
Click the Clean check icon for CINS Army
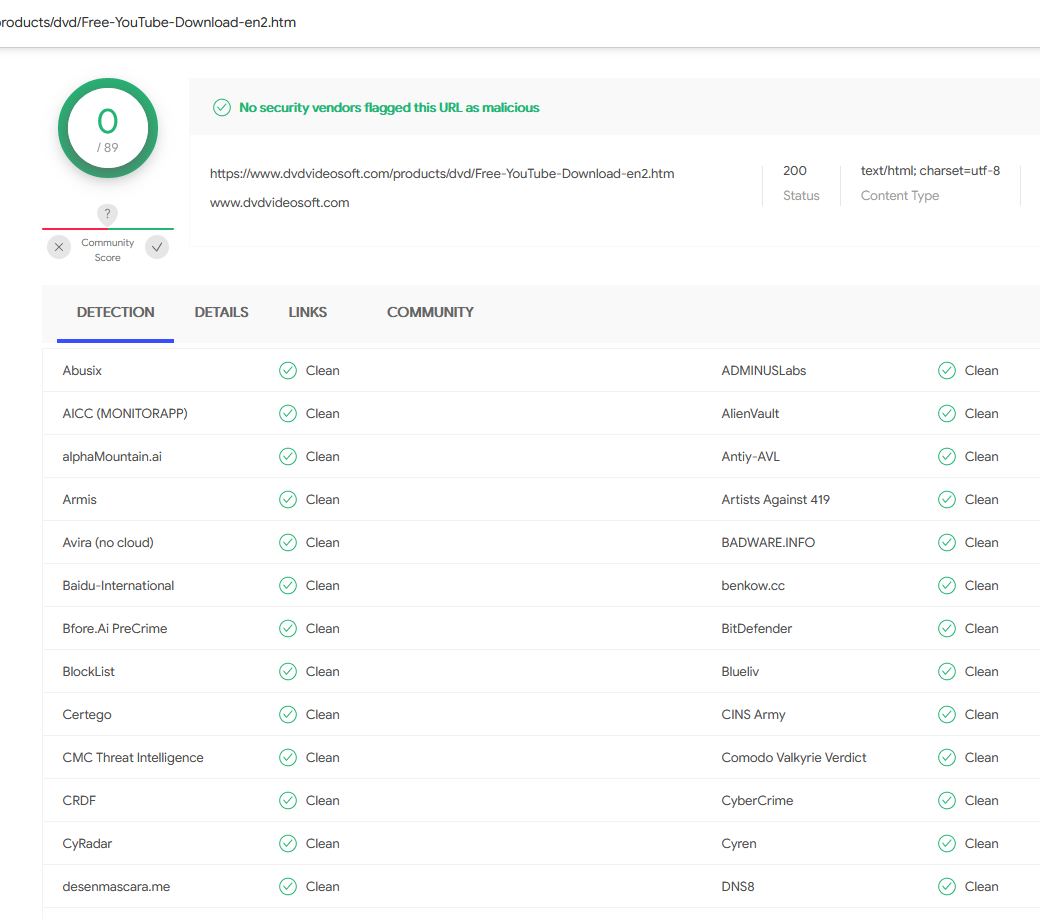[947, 715]
